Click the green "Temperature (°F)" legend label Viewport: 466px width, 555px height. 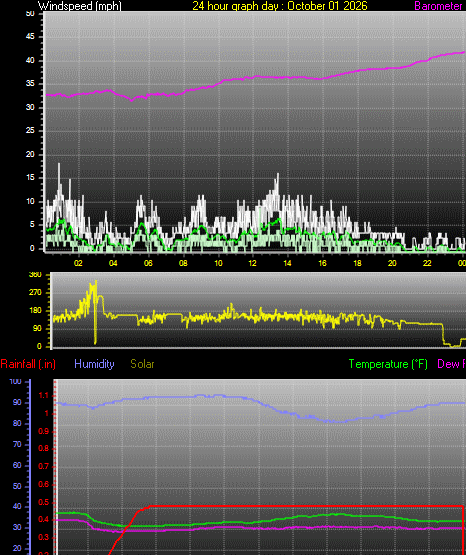[388, 364]
